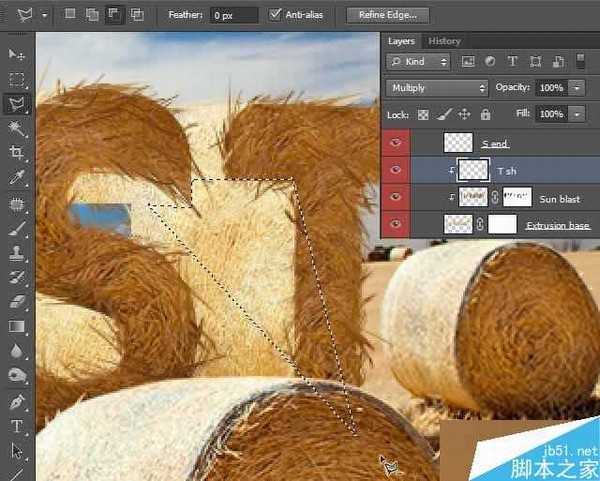Switch to the History tab
Screen dimensions: 600x481
coord(444,41)
